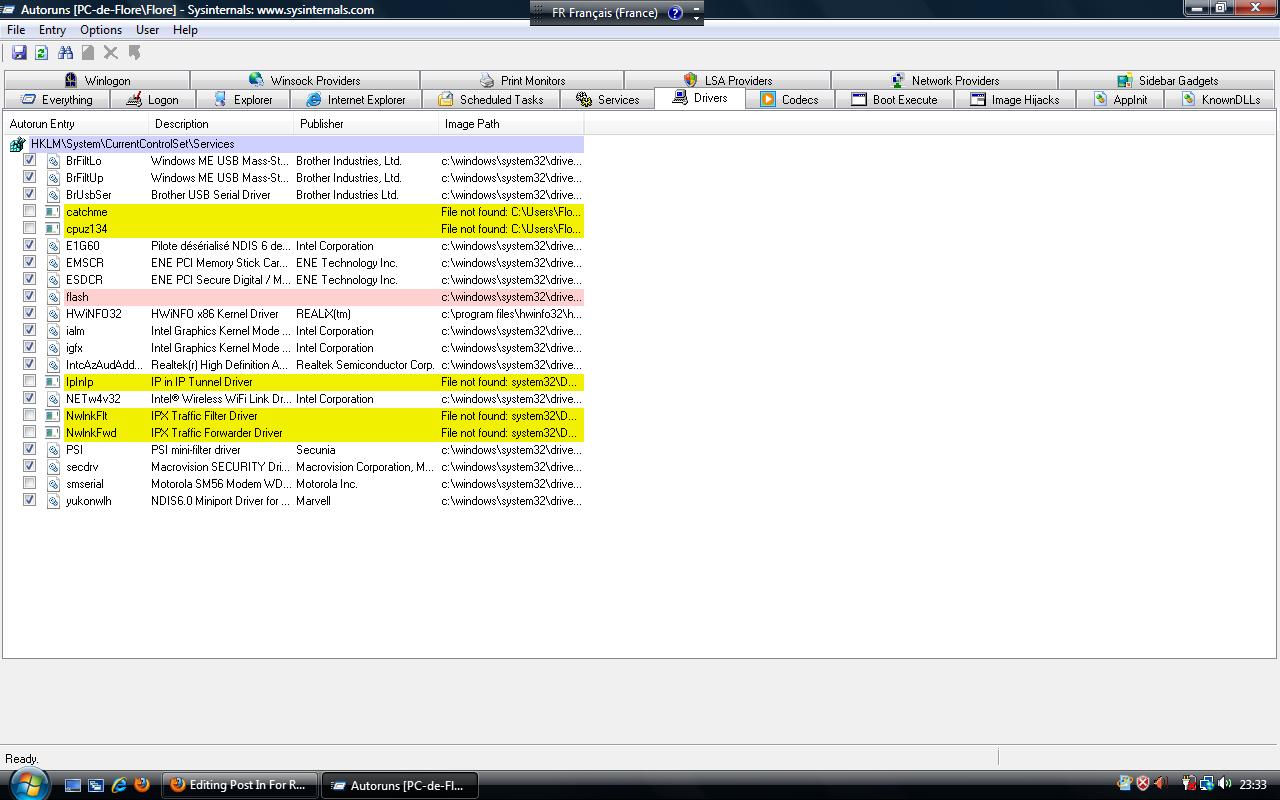
Task: Sort by the Description column header
Action: [222, 124]
